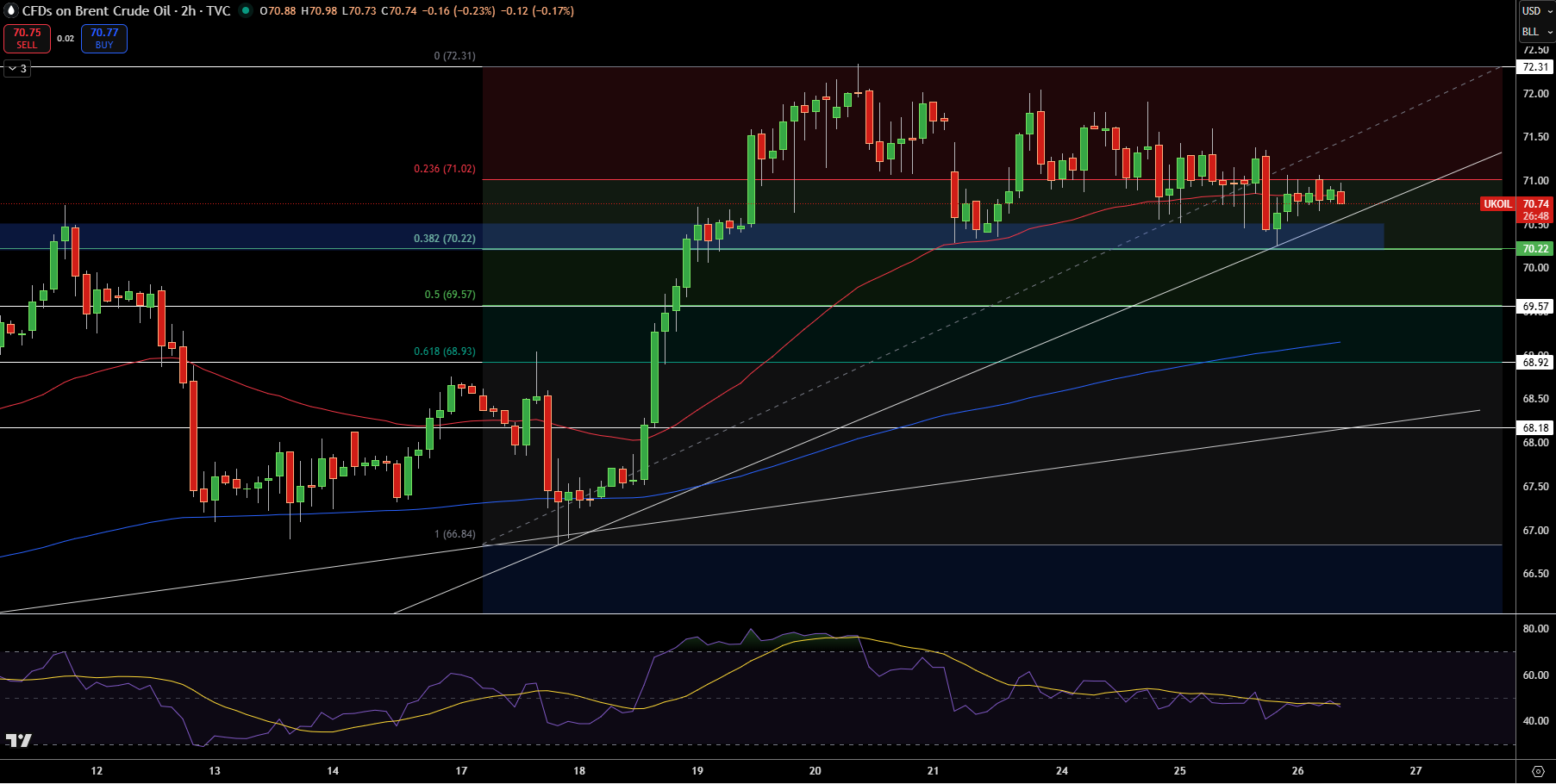The width and height of the screenshot is (1556, 784).
Task: Click the UKOIL price label tag
Action: pyautogui.click(x=1497, y=204)
